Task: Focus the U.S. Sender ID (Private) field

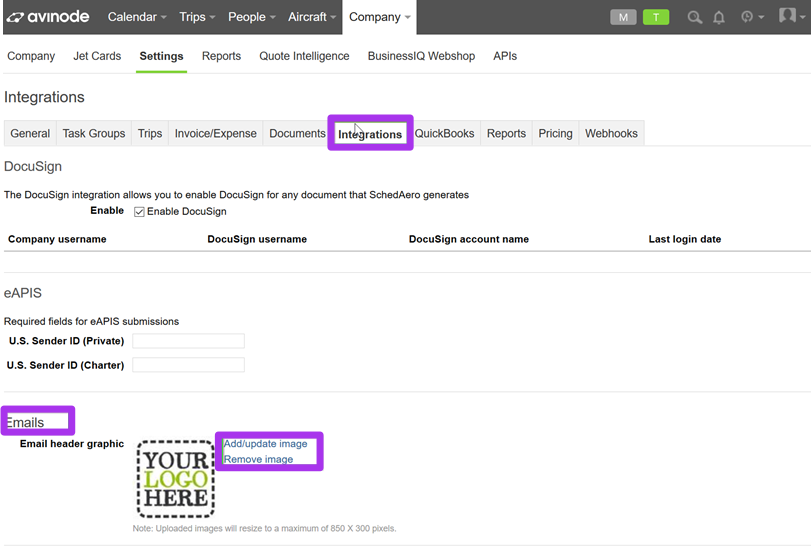Action: 188,341
